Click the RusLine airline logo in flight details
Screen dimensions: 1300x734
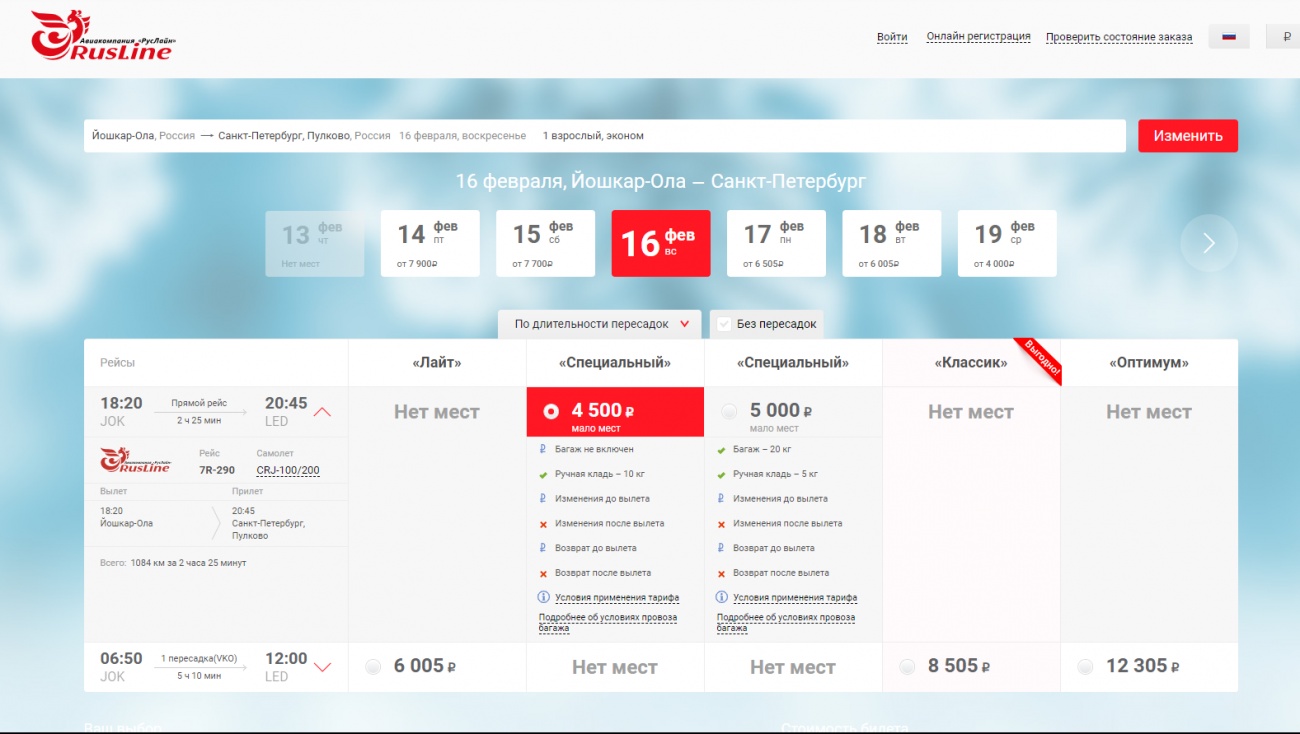(x=135, y=461)
